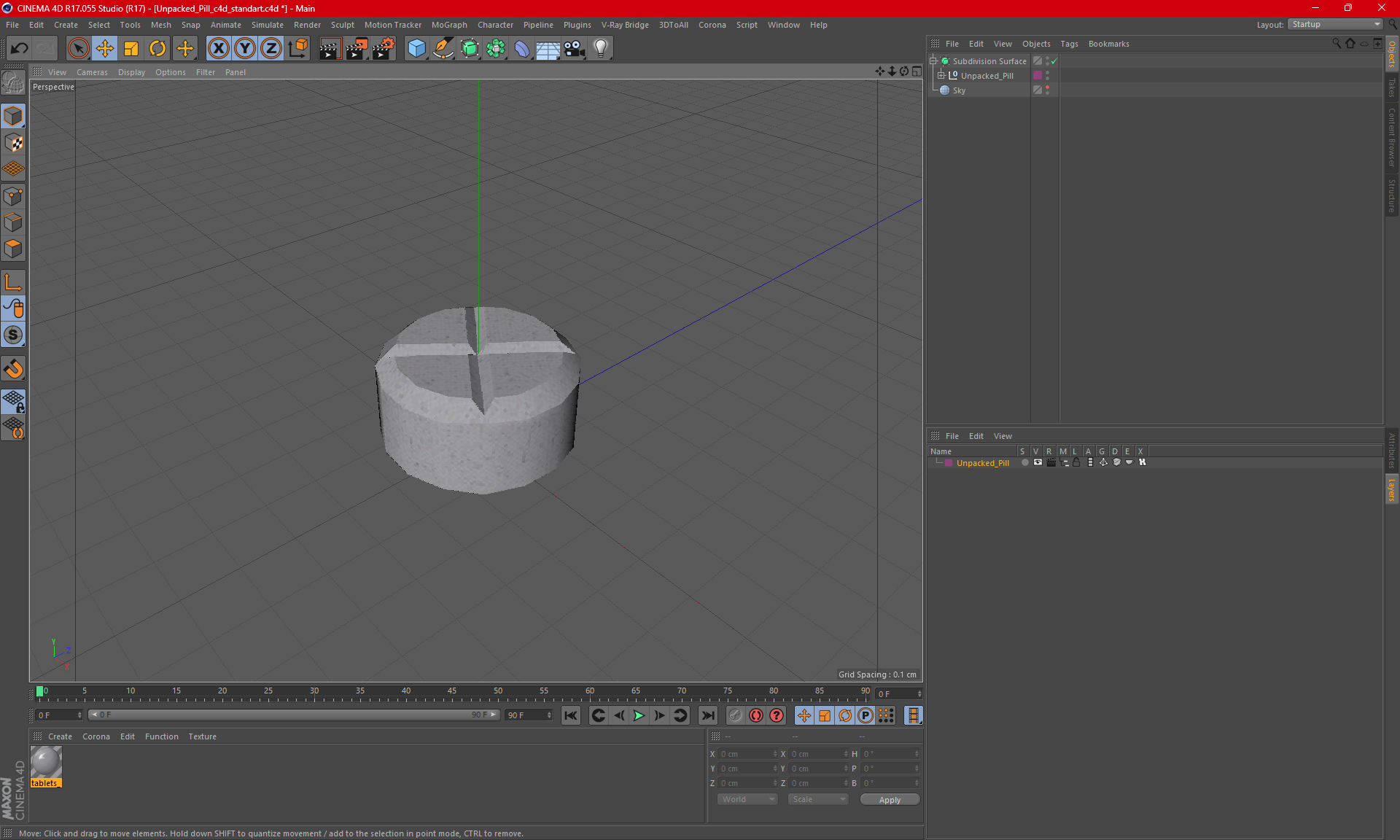Toggle Unpacked_Pill layer solo
This screenshot has height=840, width=1400.
tap(1024, 462)
